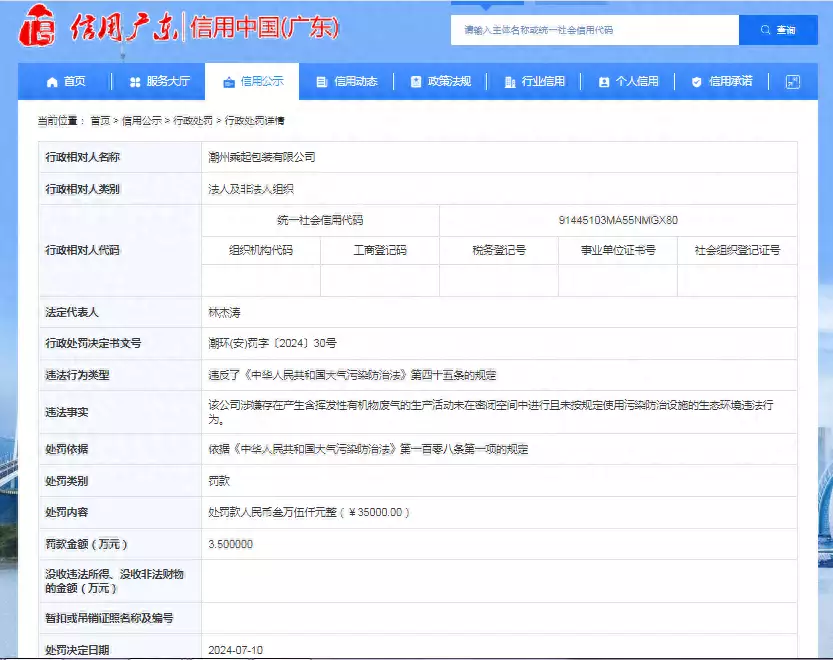Click the document icon beside 信用动态
This screenshot has height=660, width=833.
pos(322,82)
